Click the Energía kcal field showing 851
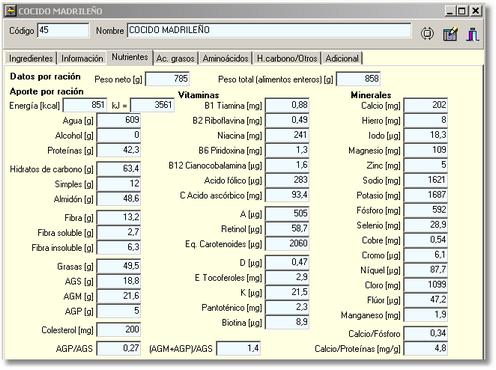Image resolution: width=496 pixels, height=370 pixels. click(85, 105)
